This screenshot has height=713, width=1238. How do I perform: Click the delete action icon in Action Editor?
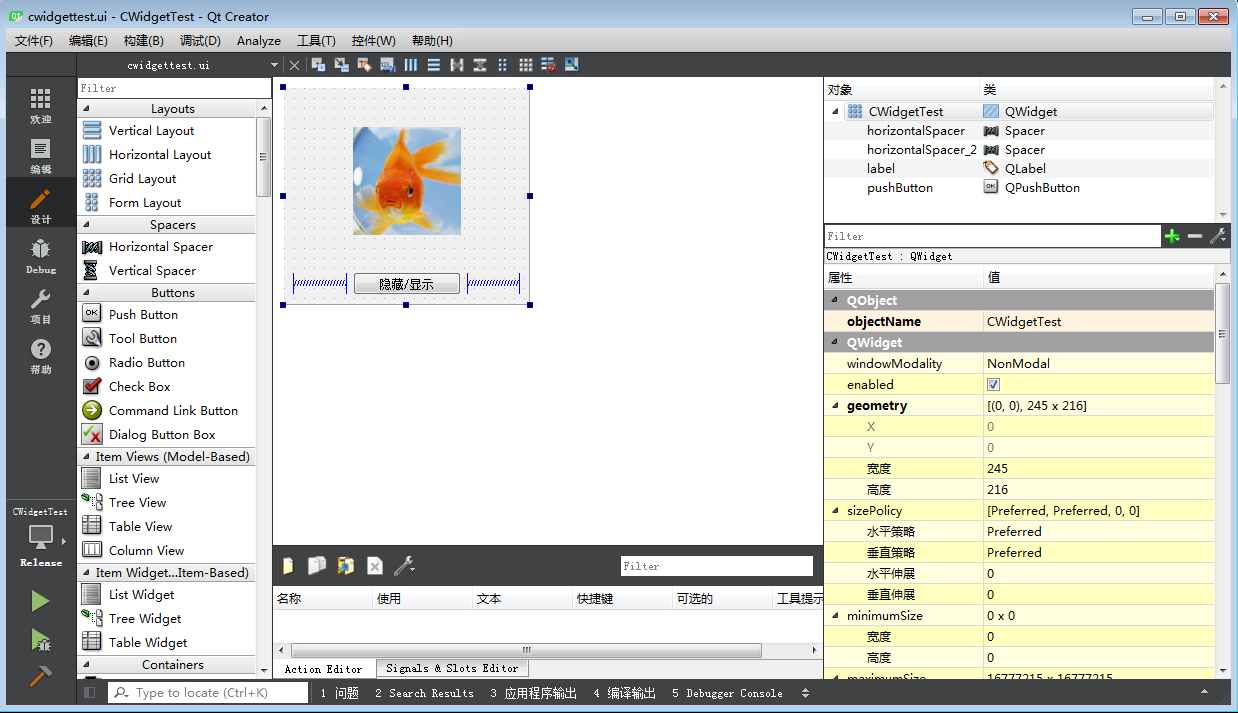(x=374, y=566)
